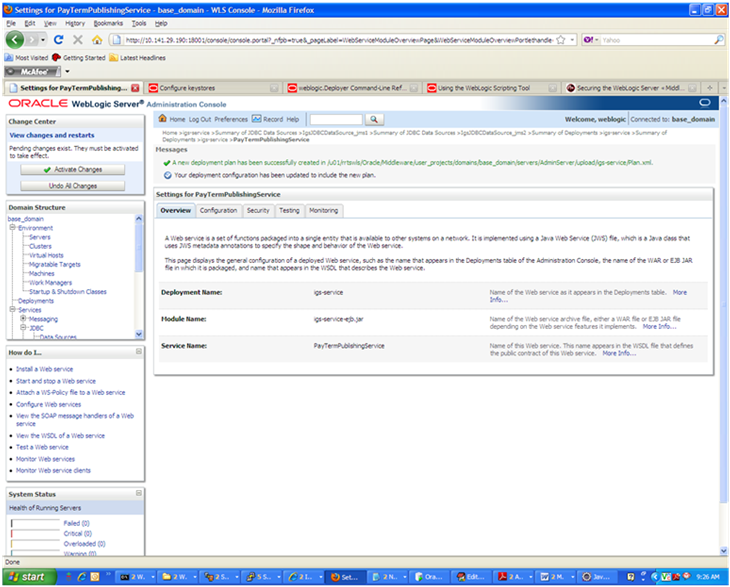Click the Windows start button
The width and height of the screenshot is (730, 587).
tap(29, 577)
